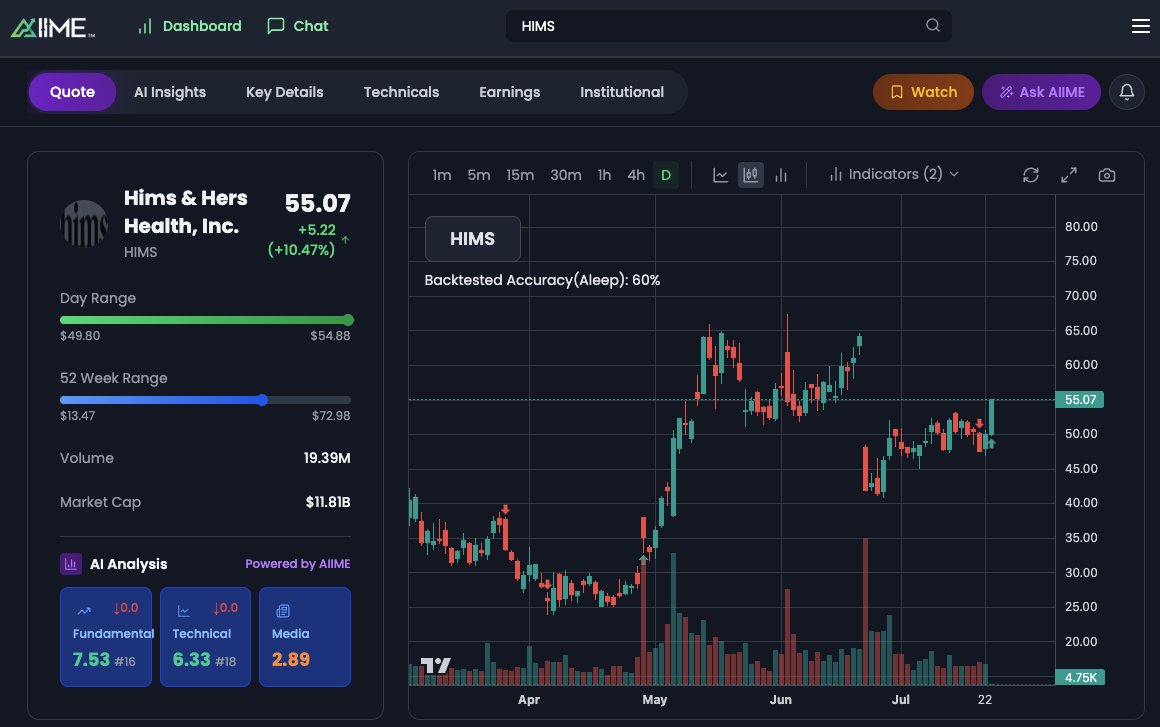Switch to the AI Insights tab
1160x727 pixels.
click(x=170, y=92)
